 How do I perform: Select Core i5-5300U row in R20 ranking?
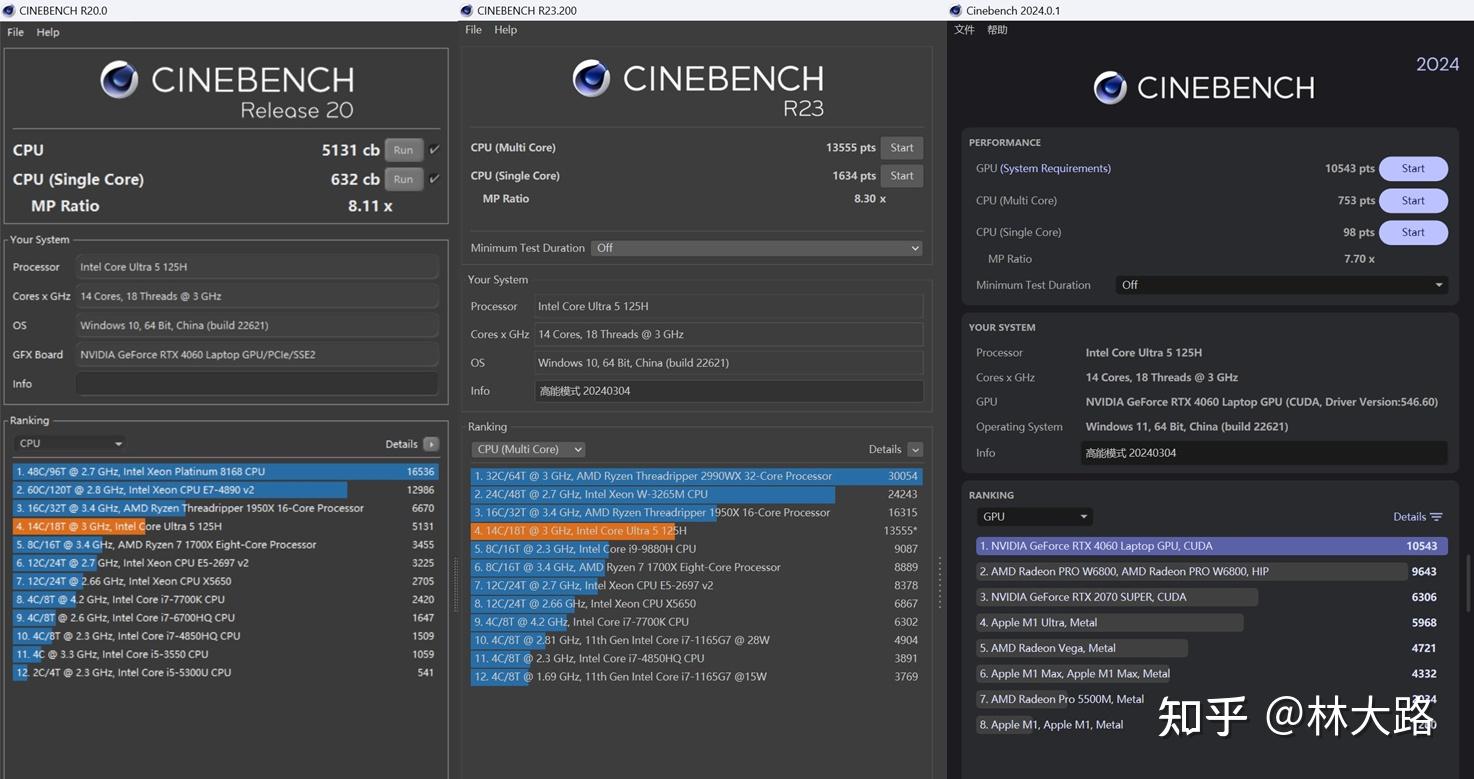[x=225, y=673]
